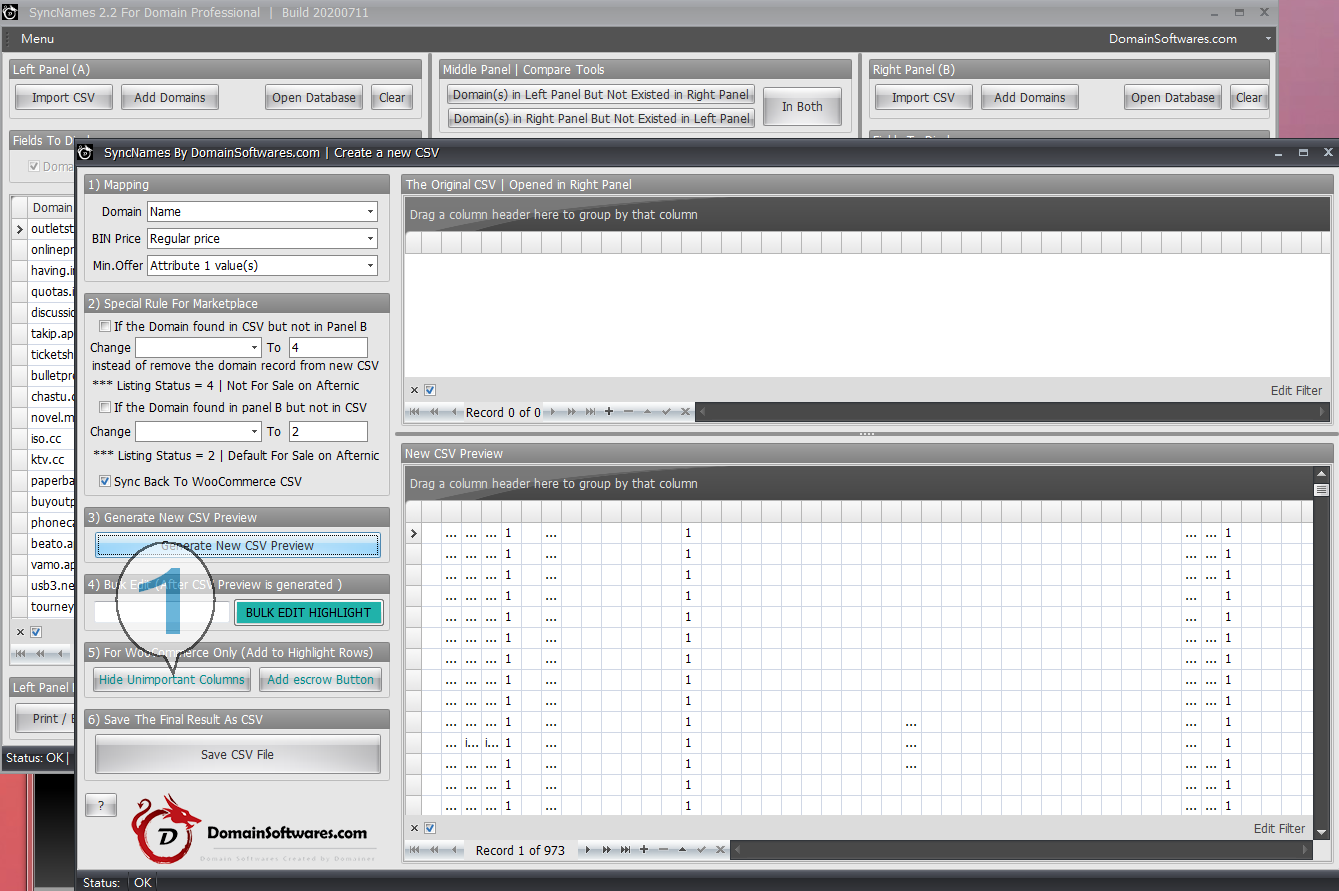Go to next record in New CSV Preview navigator
Screen dimensions: 1339x891
coord(588,850)
